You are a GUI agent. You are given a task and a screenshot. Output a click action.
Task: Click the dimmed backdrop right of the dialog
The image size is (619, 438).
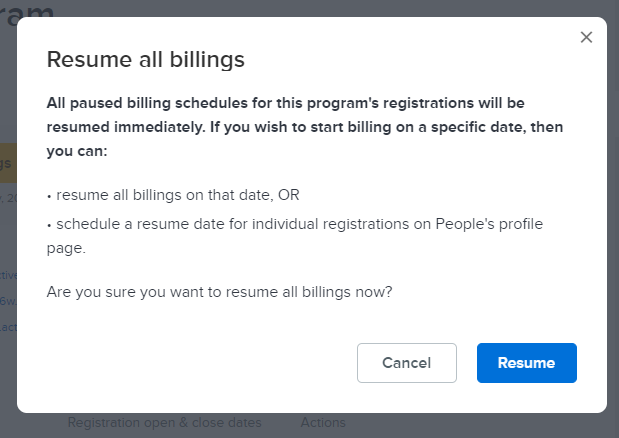click(x=613, y=219)
